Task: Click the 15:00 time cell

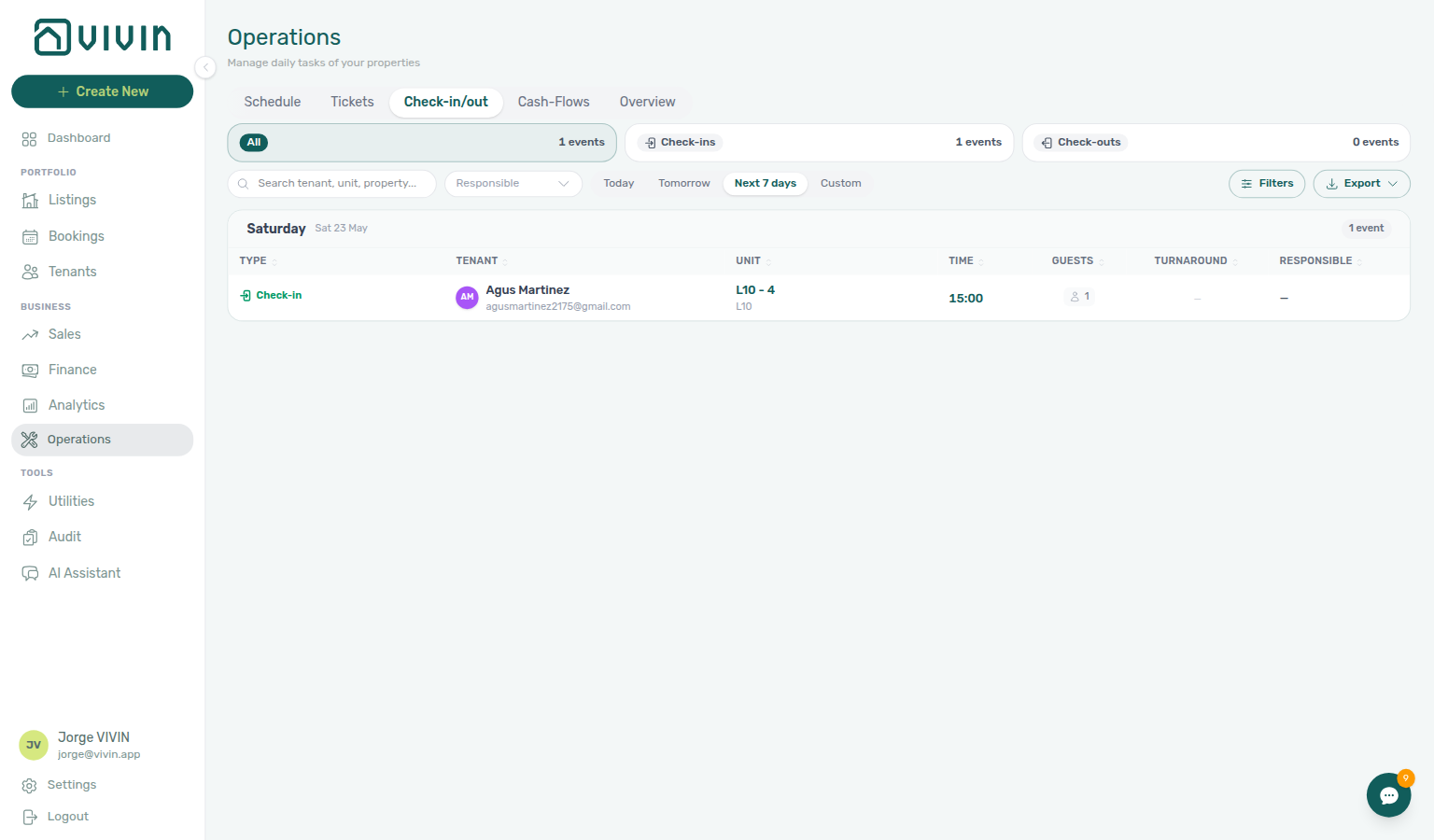Action: [x=965, y=299]
